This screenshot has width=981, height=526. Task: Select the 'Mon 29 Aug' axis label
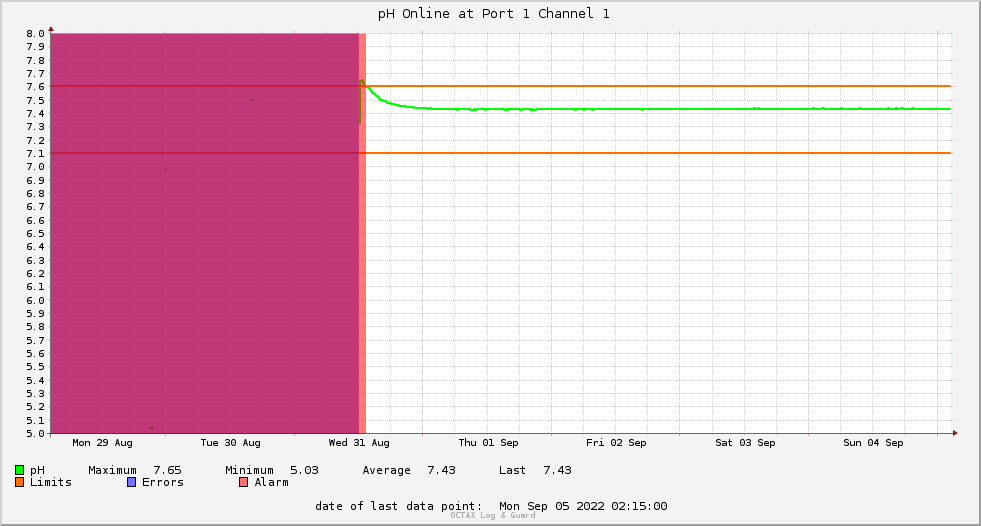103,443
